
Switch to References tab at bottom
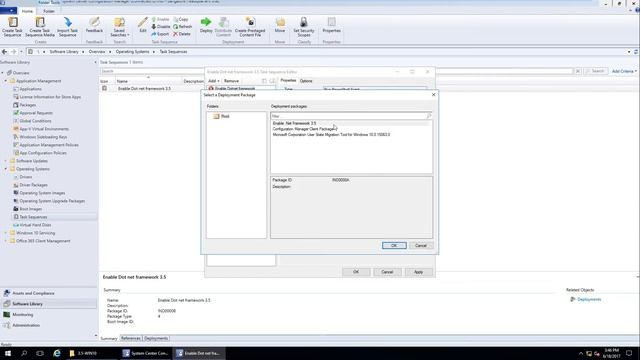pos(131,338)
